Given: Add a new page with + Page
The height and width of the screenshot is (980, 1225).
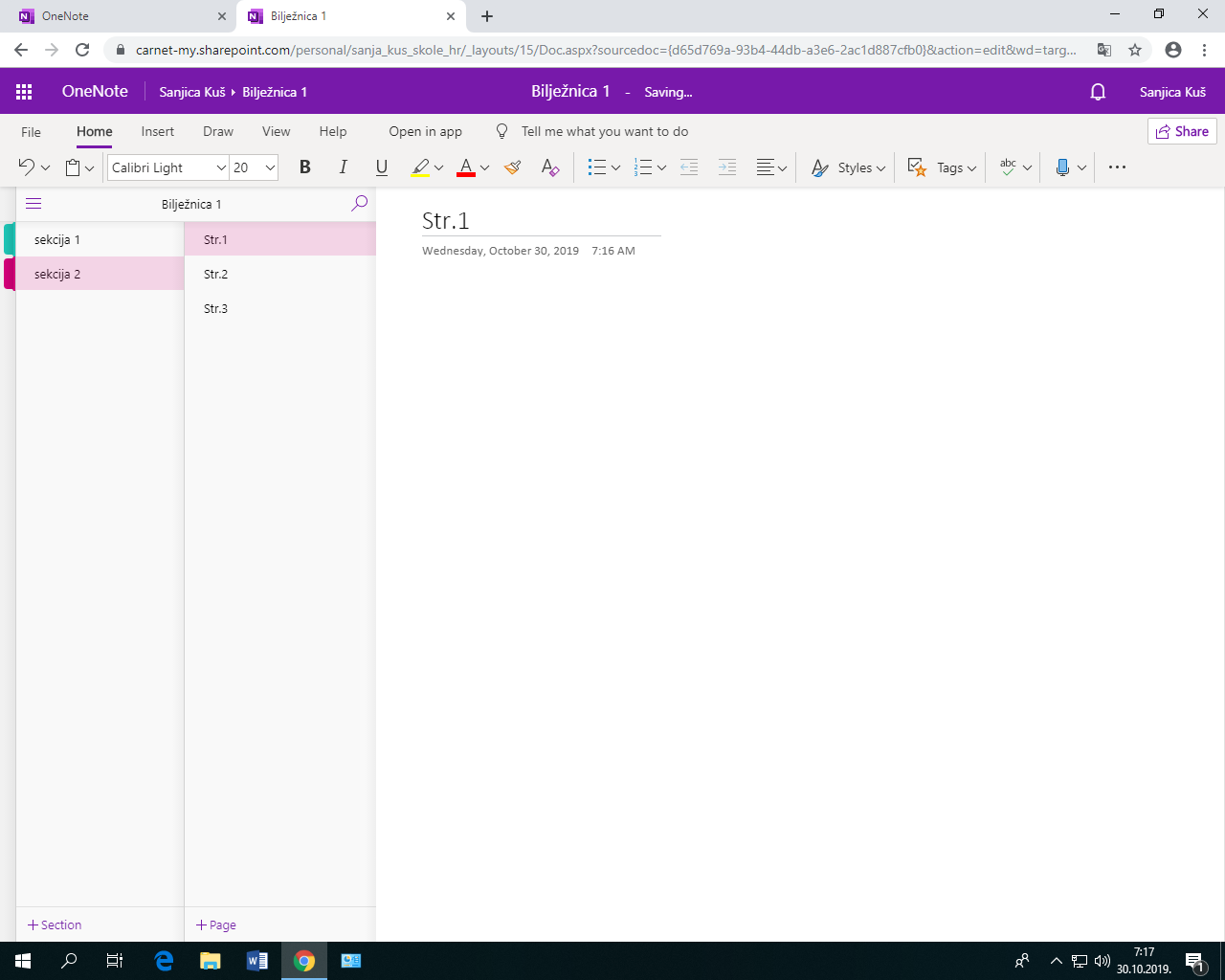Looking at the screenshot, I should (x=216, y=924).
